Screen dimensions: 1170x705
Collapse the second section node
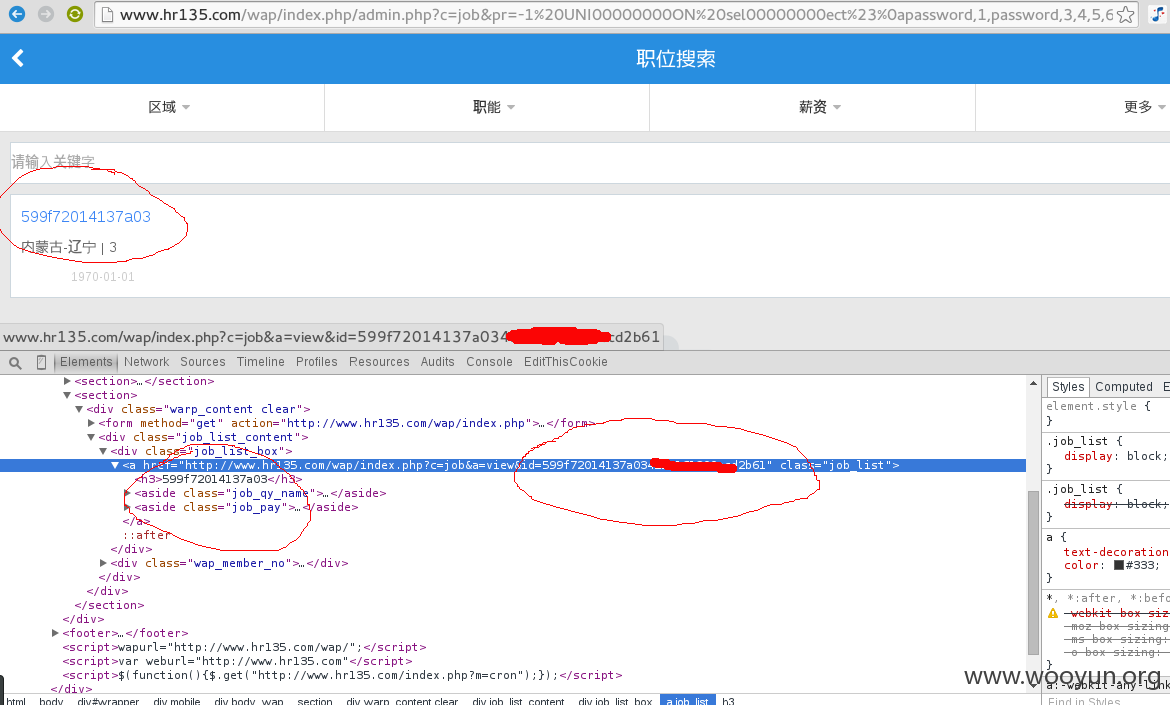coord(67,395)
